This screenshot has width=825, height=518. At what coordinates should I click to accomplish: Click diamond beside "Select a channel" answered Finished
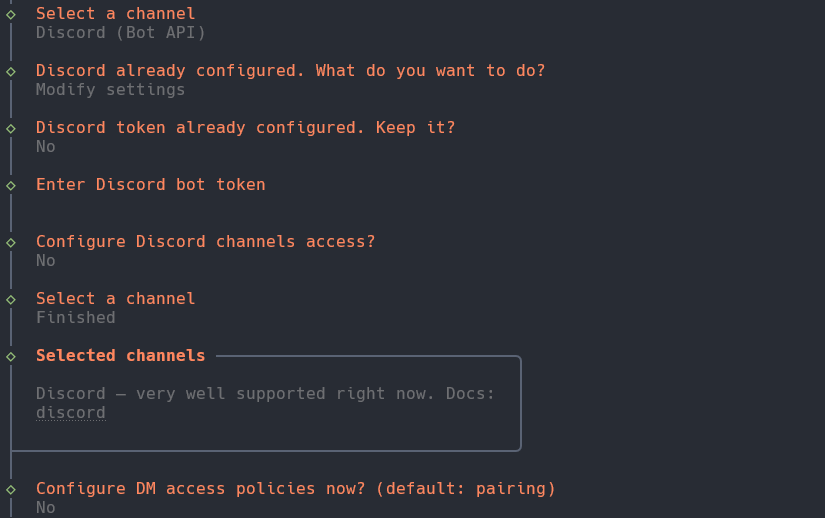(x=11, y=299)
